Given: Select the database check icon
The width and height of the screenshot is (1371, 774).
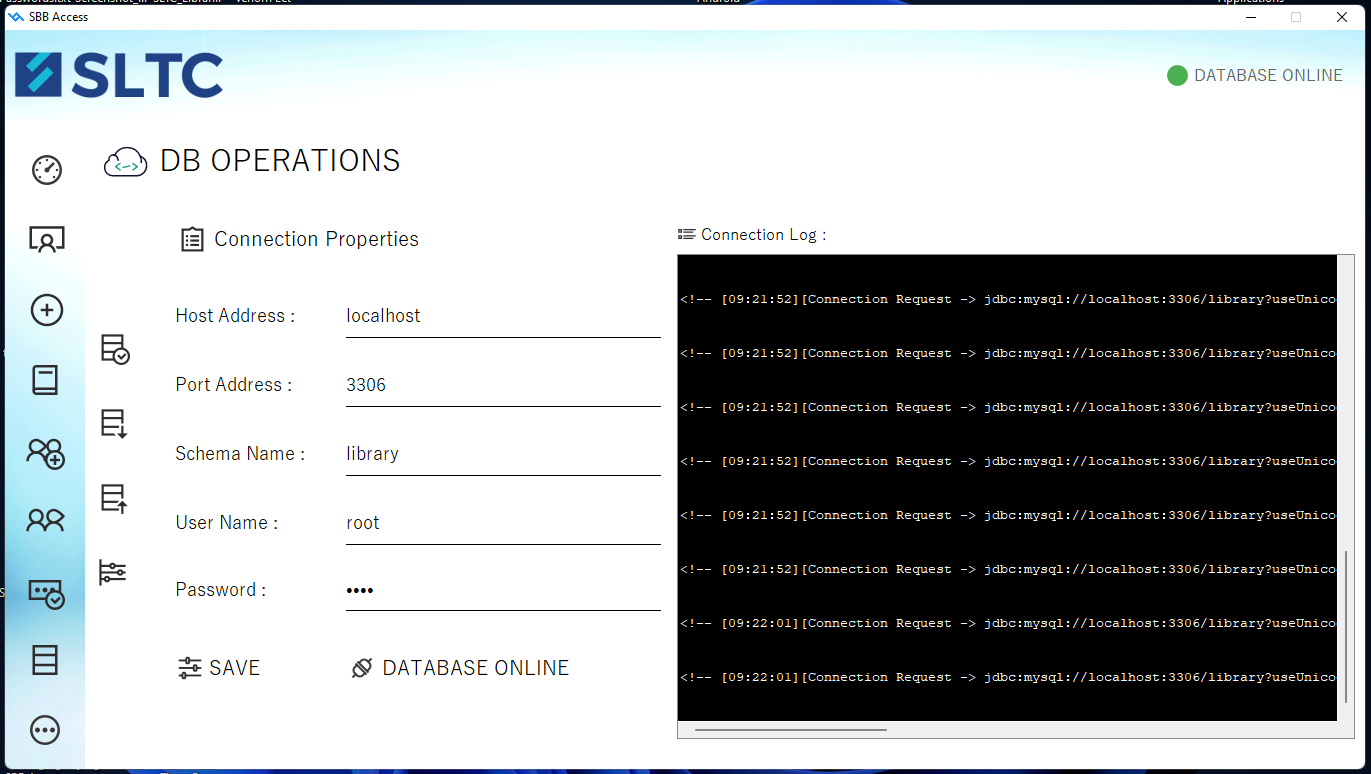Looking at the screenshot, I should pos(115,349).
